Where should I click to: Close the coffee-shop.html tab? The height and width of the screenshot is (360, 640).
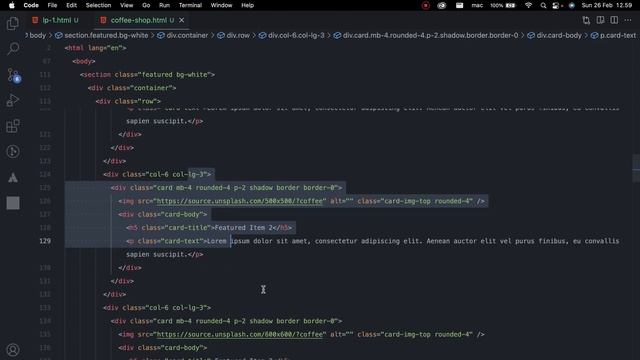182,20
